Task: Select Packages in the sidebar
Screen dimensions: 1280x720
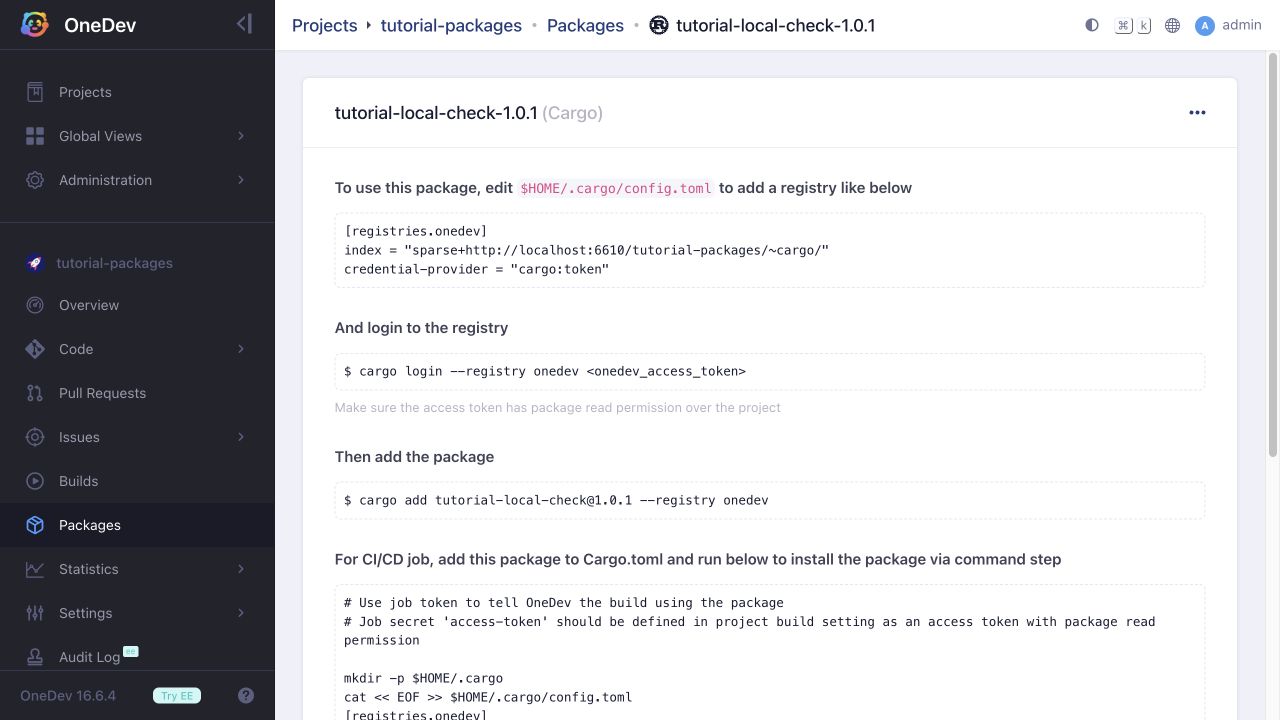Action: (137, 525)
